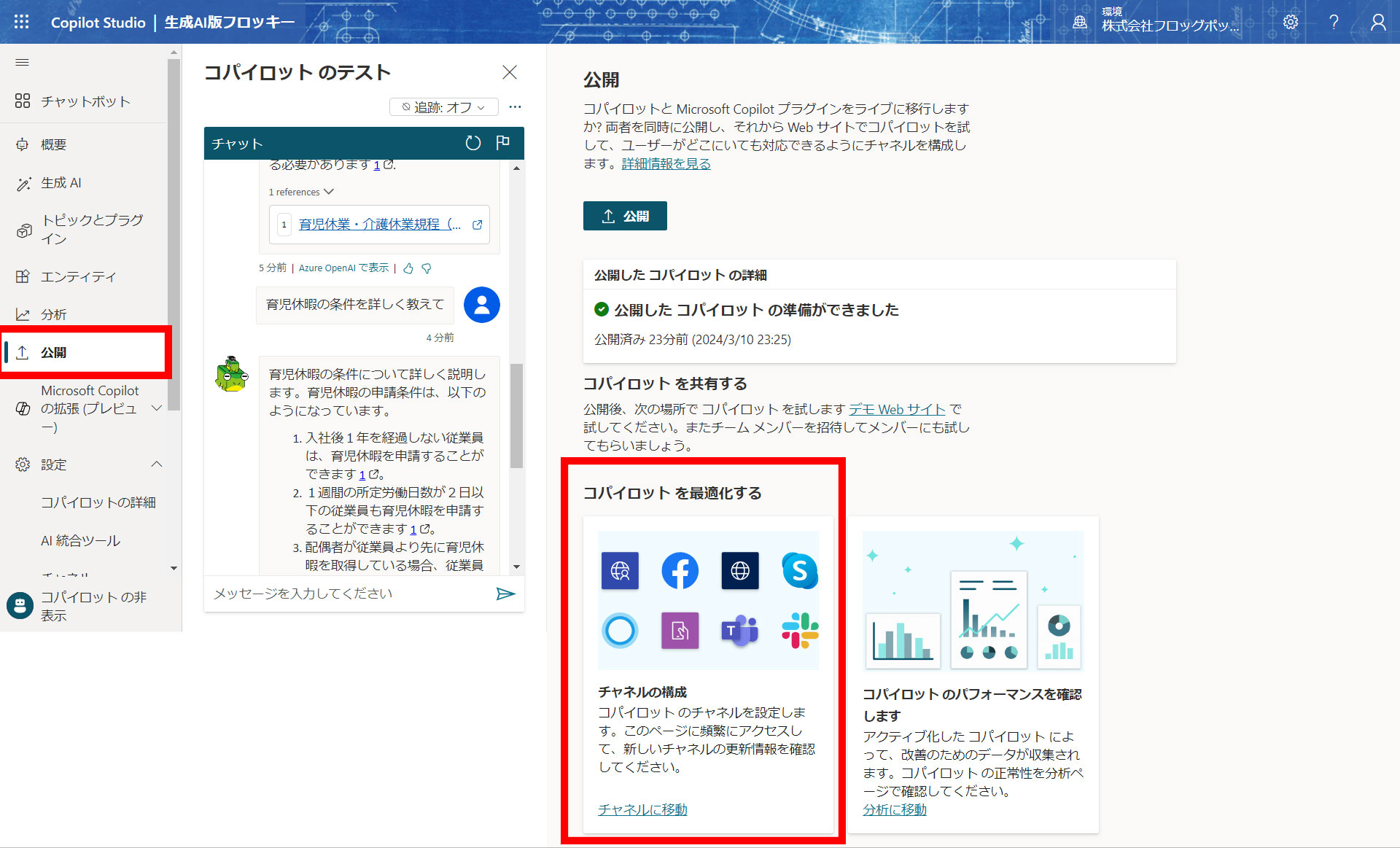This screenshot has height=848, width=1400.
Task: Open settings gear in top header
Action: tap(1290, 22)
